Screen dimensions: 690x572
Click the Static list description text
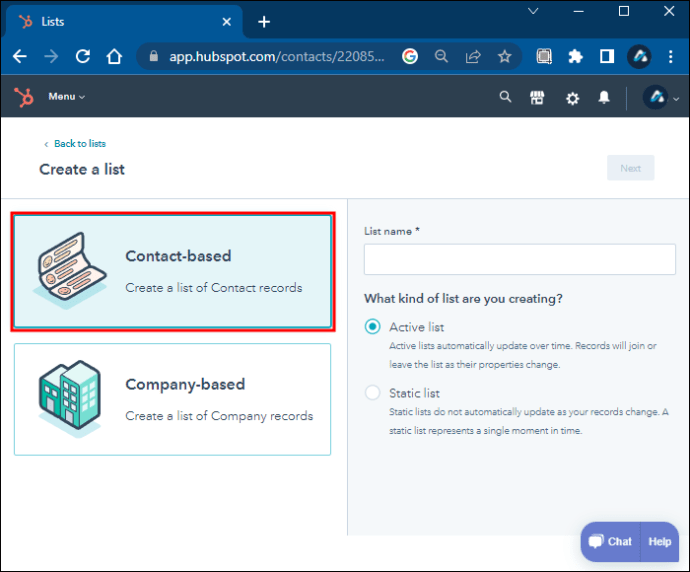click(529, 421)
